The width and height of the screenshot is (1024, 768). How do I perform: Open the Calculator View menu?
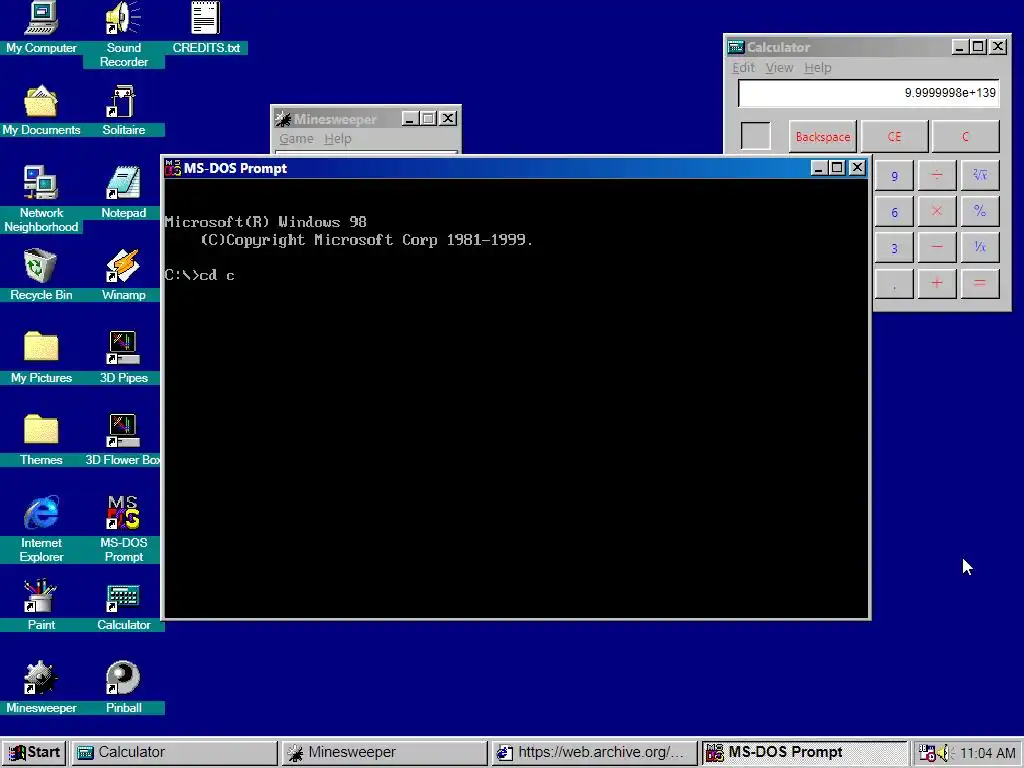tap(779, 67)
